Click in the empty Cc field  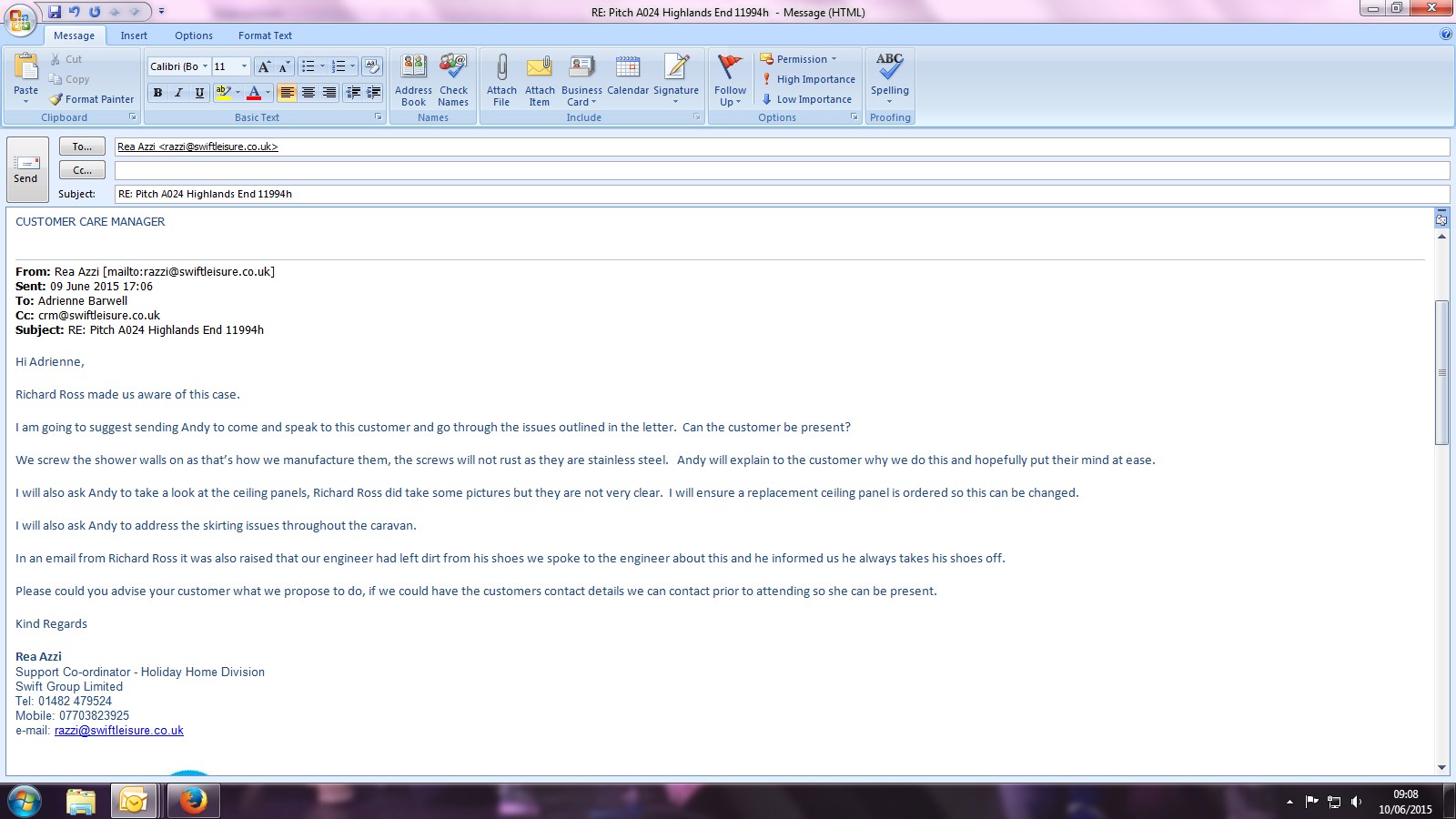782,170
